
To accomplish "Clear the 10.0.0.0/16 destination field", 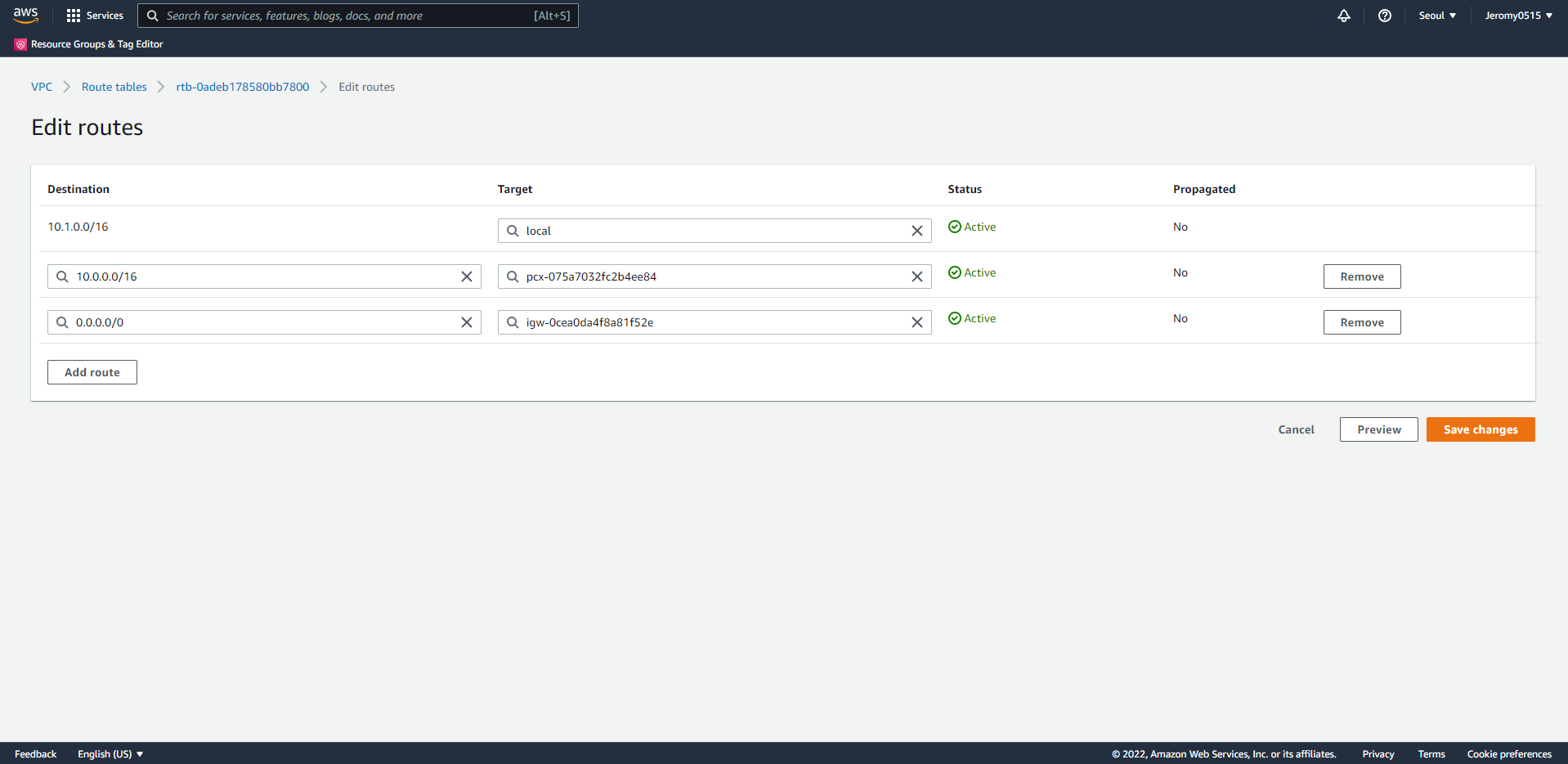I will (467, 276).
